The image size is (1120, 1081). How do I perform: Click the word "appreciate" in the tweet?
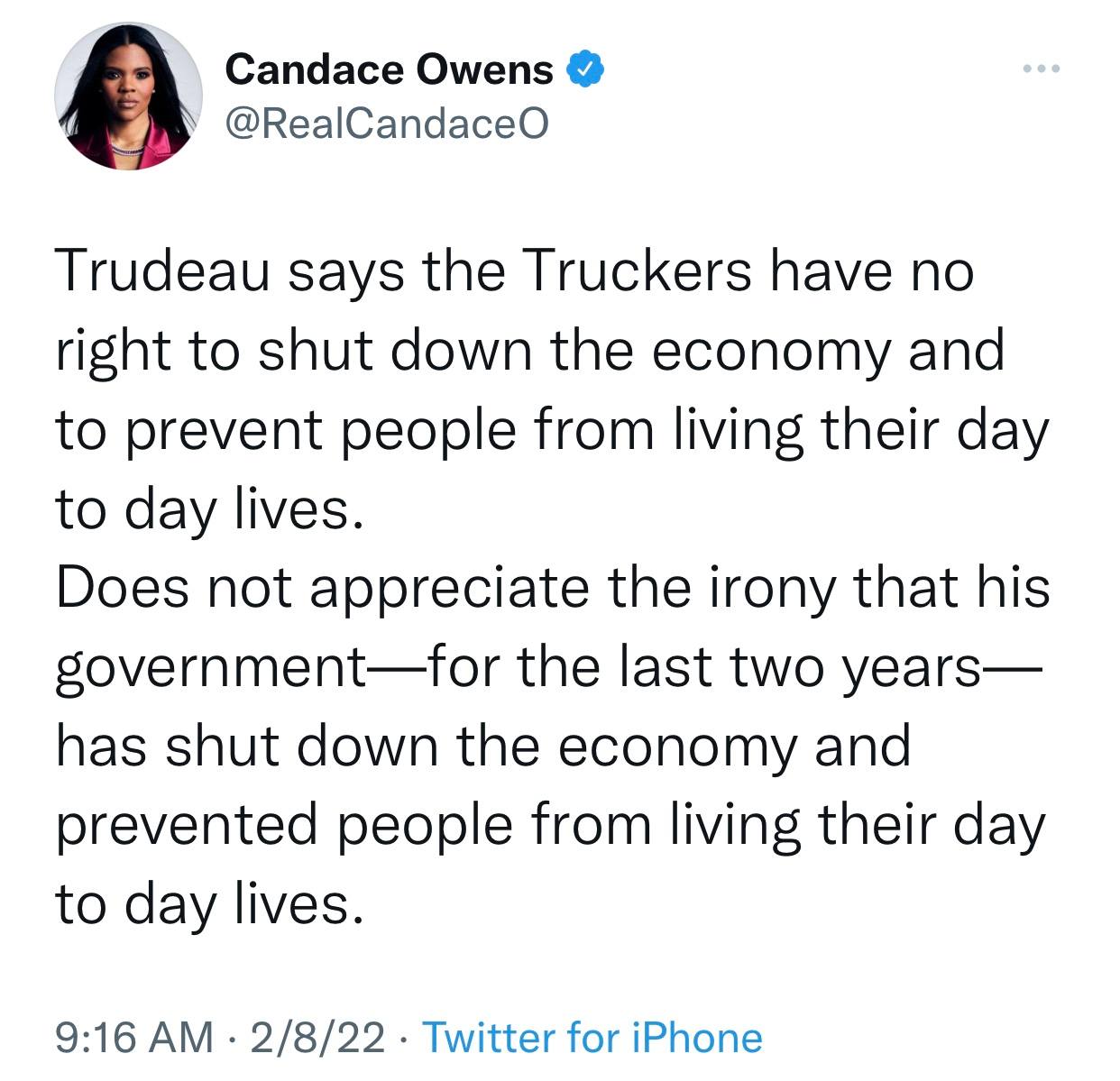(x=453, y=588)
